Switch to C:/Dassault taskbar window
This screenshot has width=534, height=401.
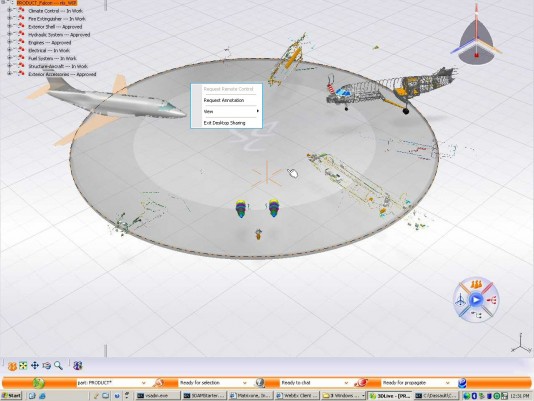pos(436,396)
